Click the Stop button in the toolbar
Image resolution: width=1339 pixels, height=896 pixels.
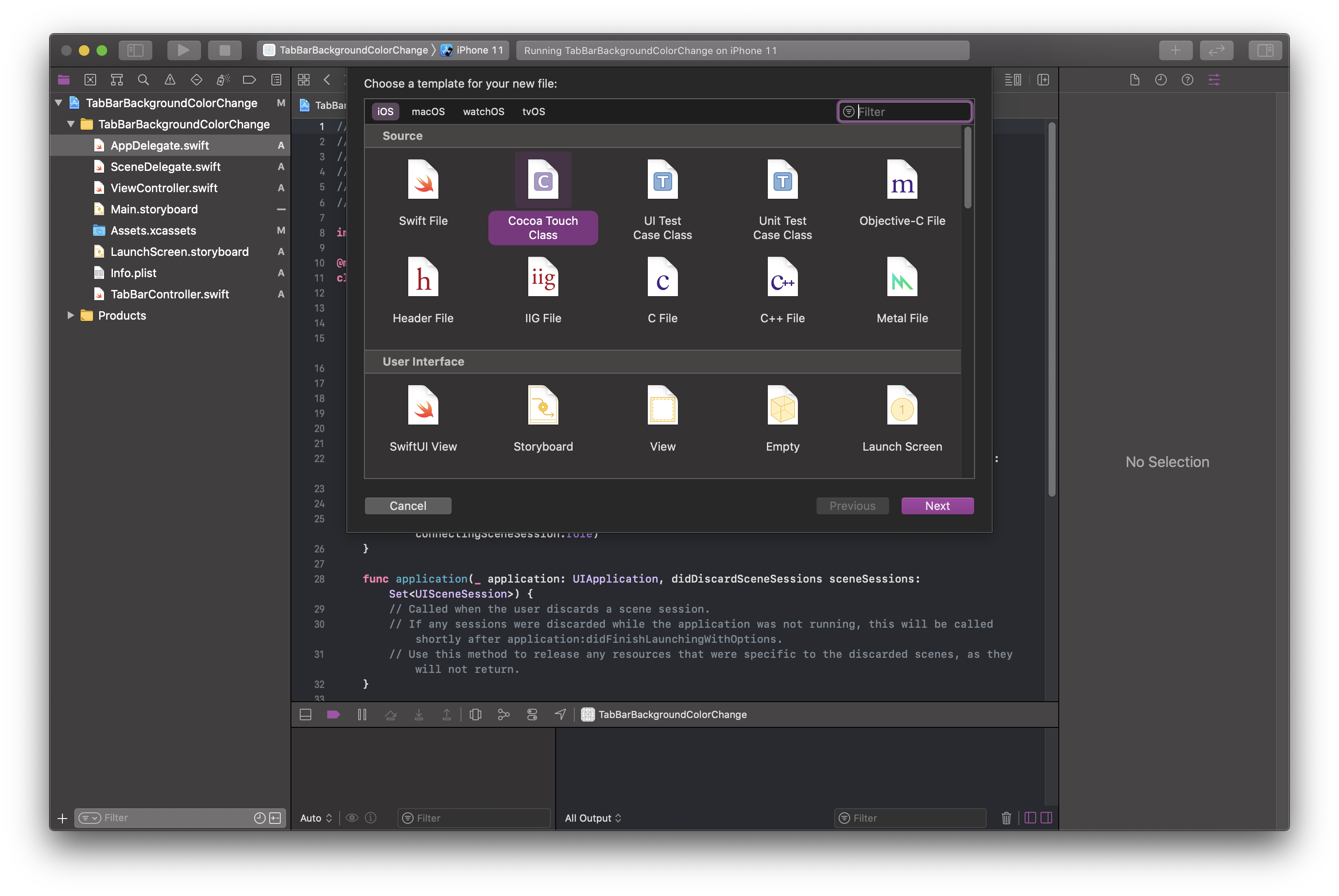224,50
